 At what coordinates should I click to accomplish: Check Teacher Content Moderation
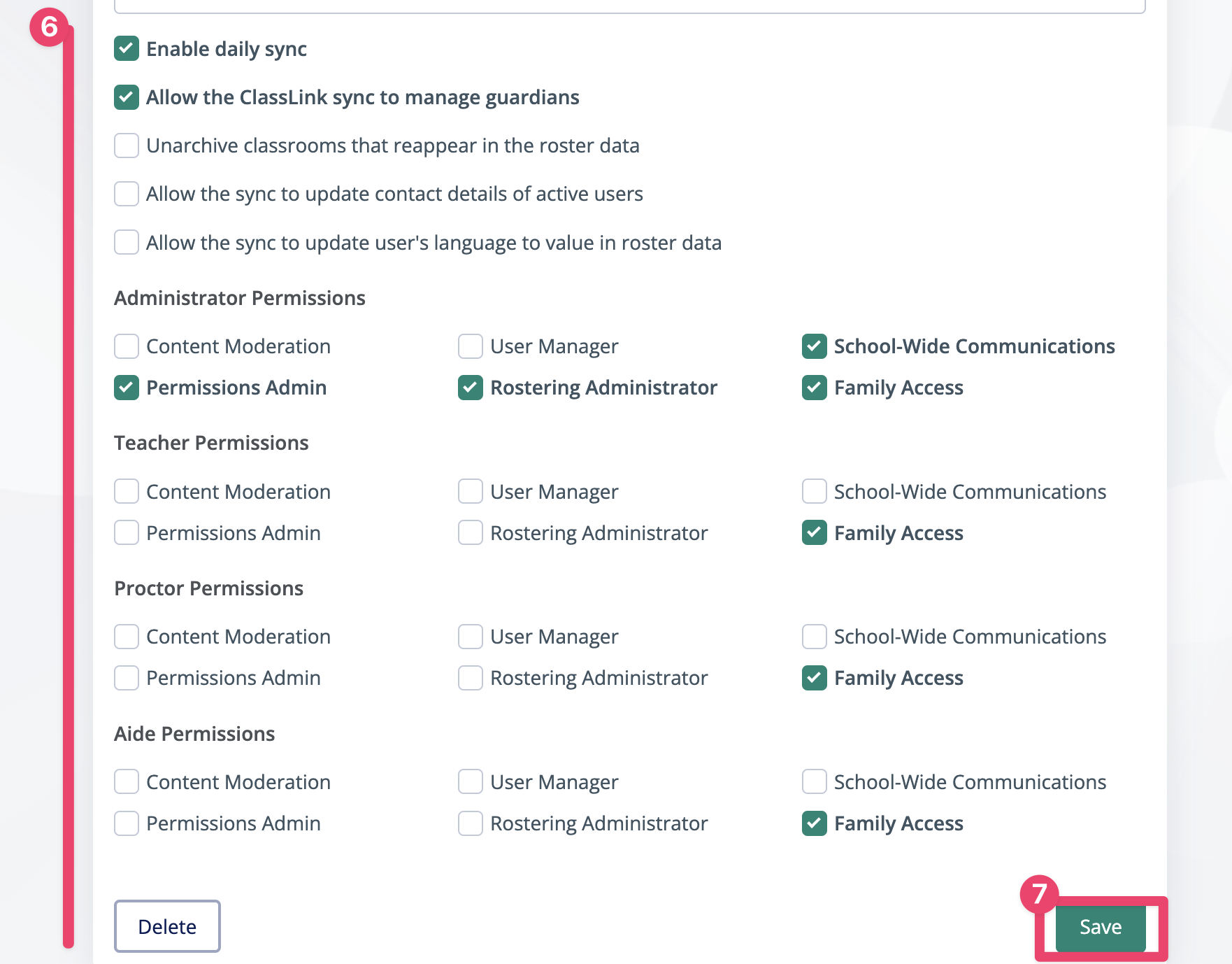(127, 492)
